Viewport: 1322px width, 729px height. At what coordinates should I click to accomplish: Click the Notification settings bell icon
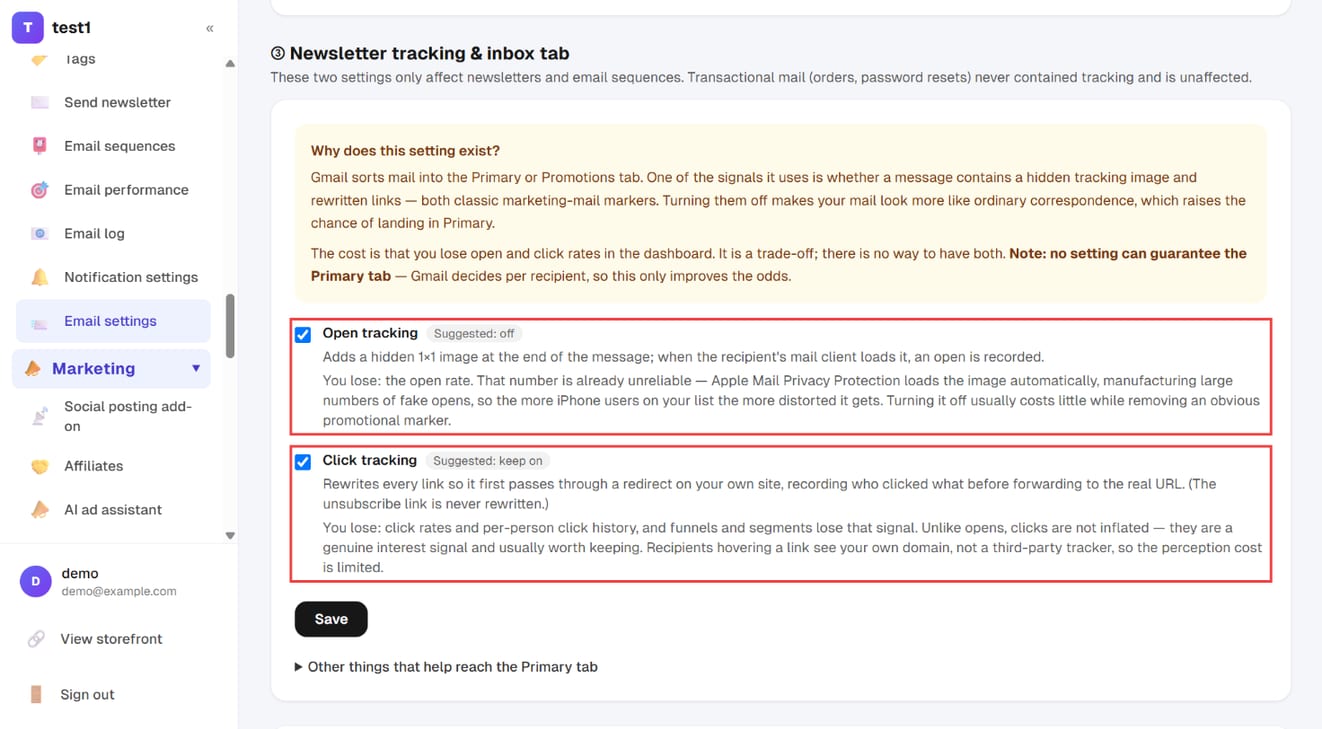pos(39,277)
